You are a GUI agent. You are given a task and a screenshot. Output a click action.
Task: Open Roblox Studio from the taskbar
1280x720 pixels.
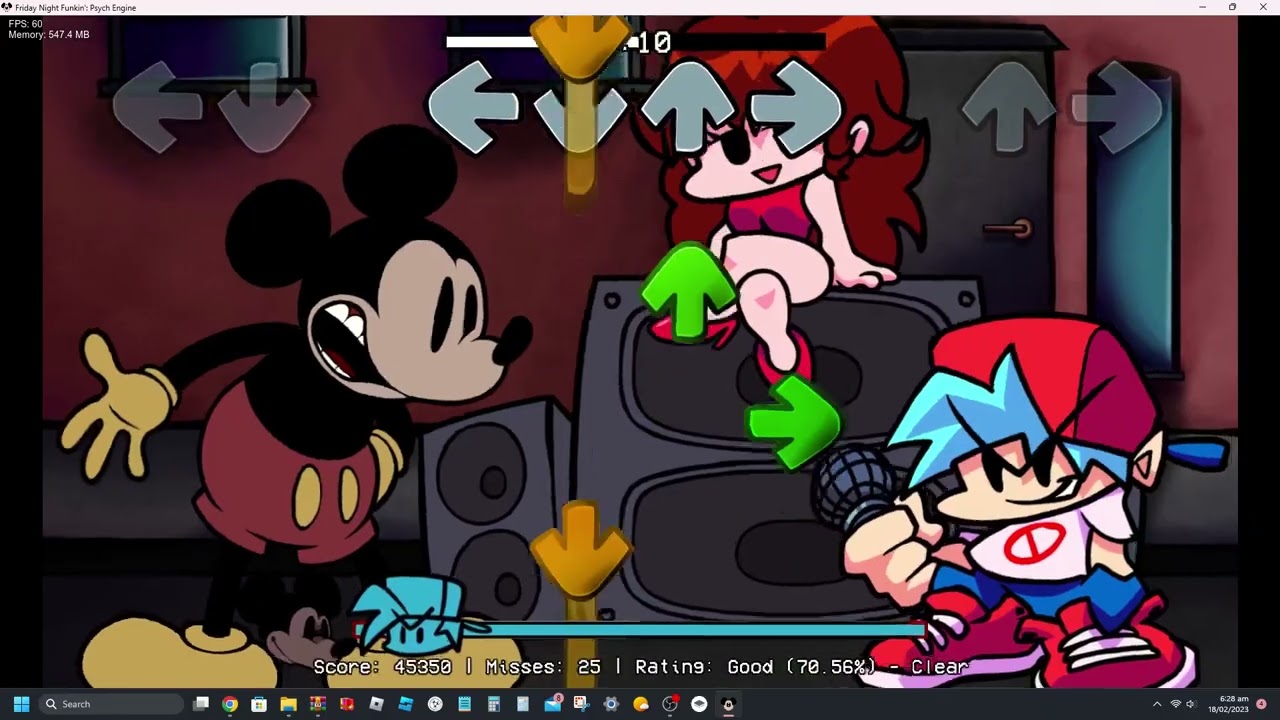pyautogui.click(x=406, y=704)
